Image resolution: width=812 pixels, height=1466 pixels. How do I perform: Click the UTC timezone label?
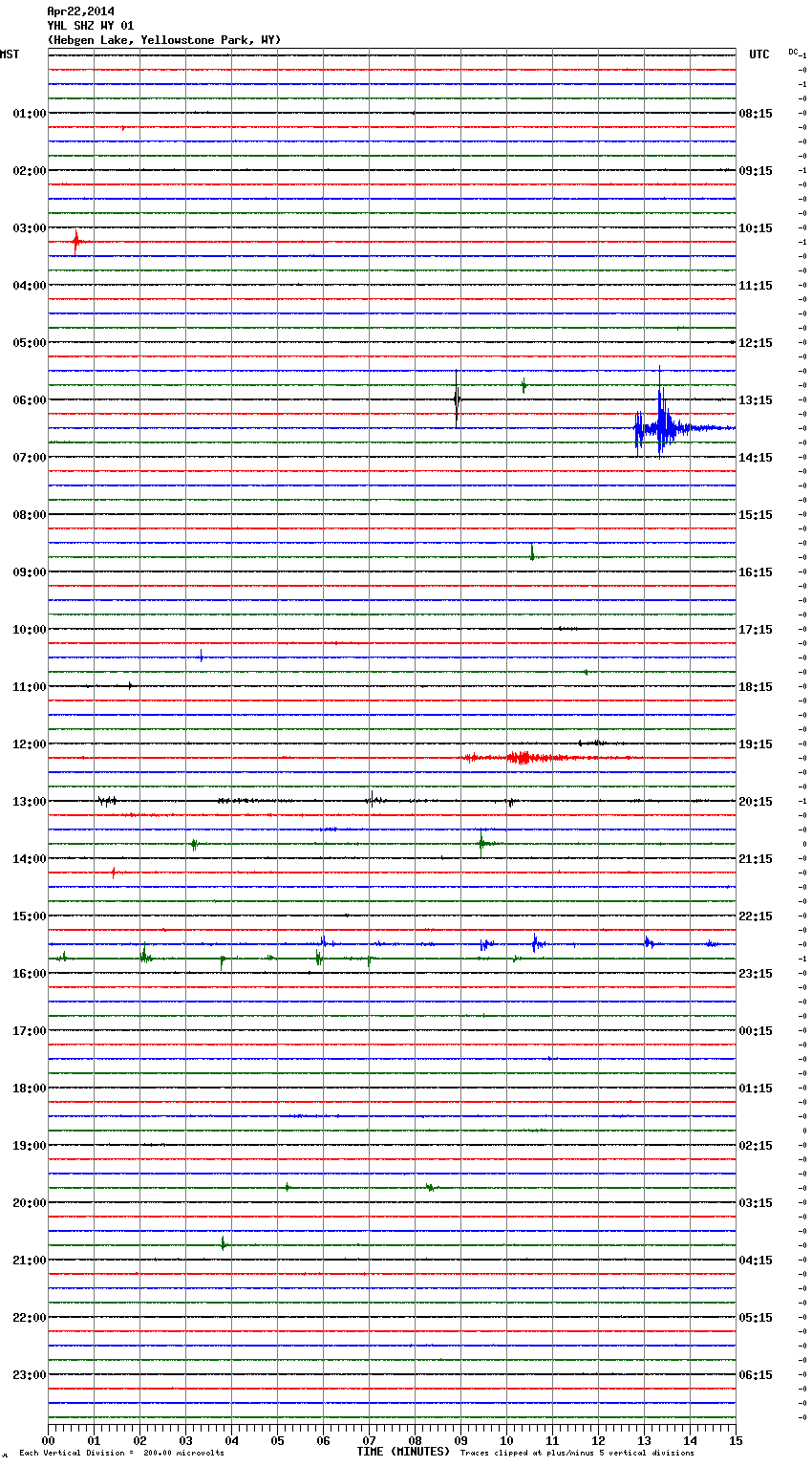(759, 54)
